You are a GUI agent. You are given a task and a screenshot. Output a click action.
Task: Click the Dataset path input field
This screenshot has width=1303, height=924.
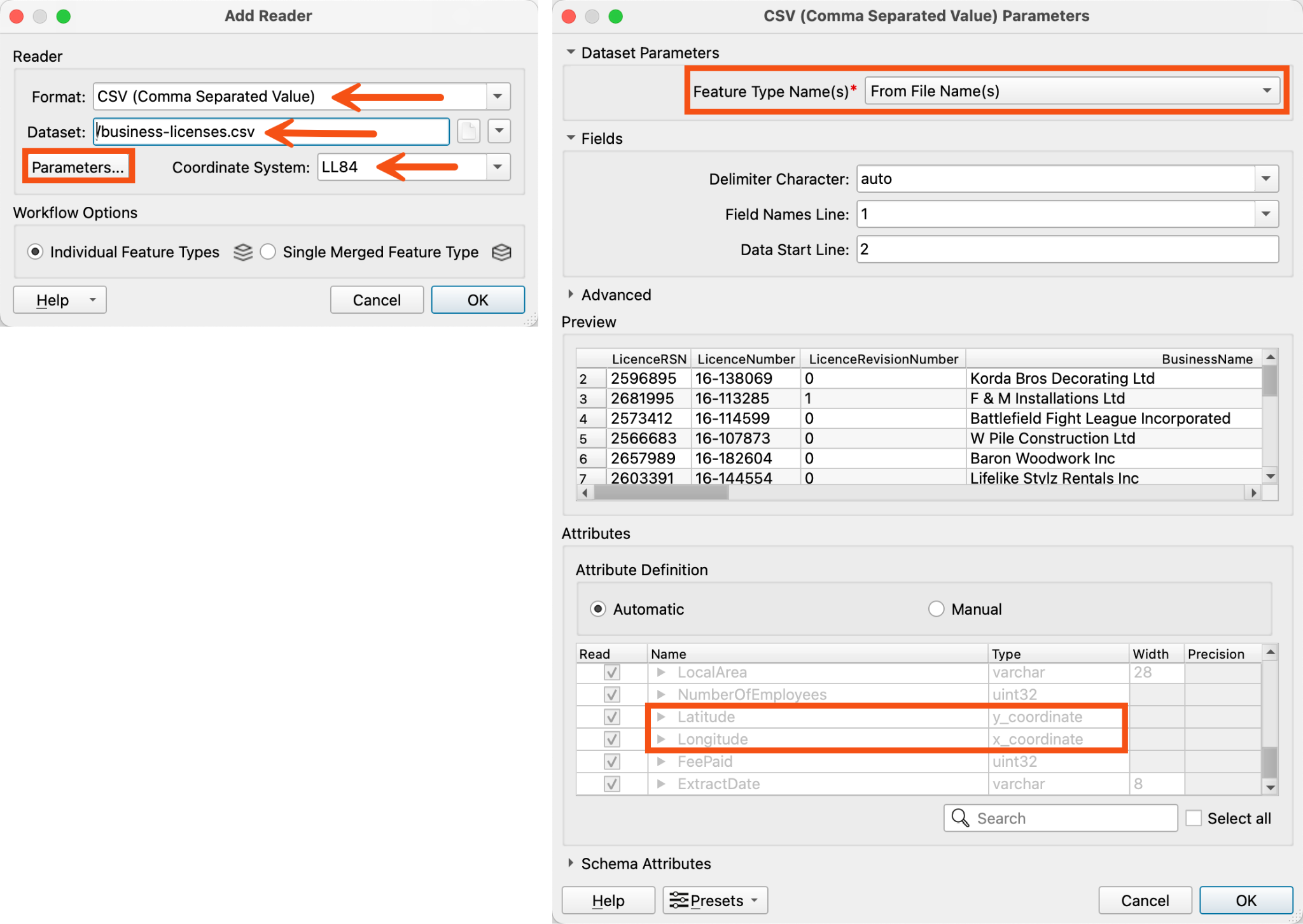pyautogui.click(x=271, y=132)
